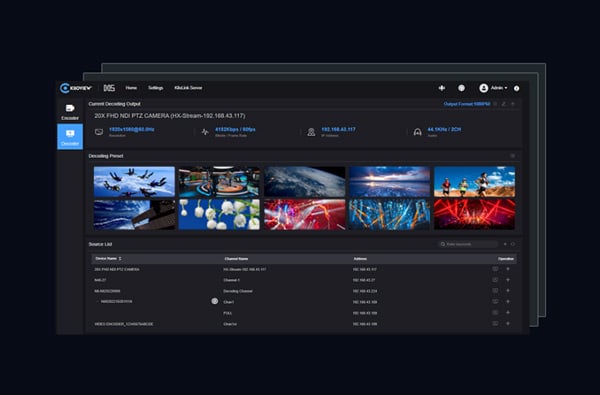Click the 20X FHD NDI PTZ CAMERA device name

pyautogui.click(x=117, y=269)
